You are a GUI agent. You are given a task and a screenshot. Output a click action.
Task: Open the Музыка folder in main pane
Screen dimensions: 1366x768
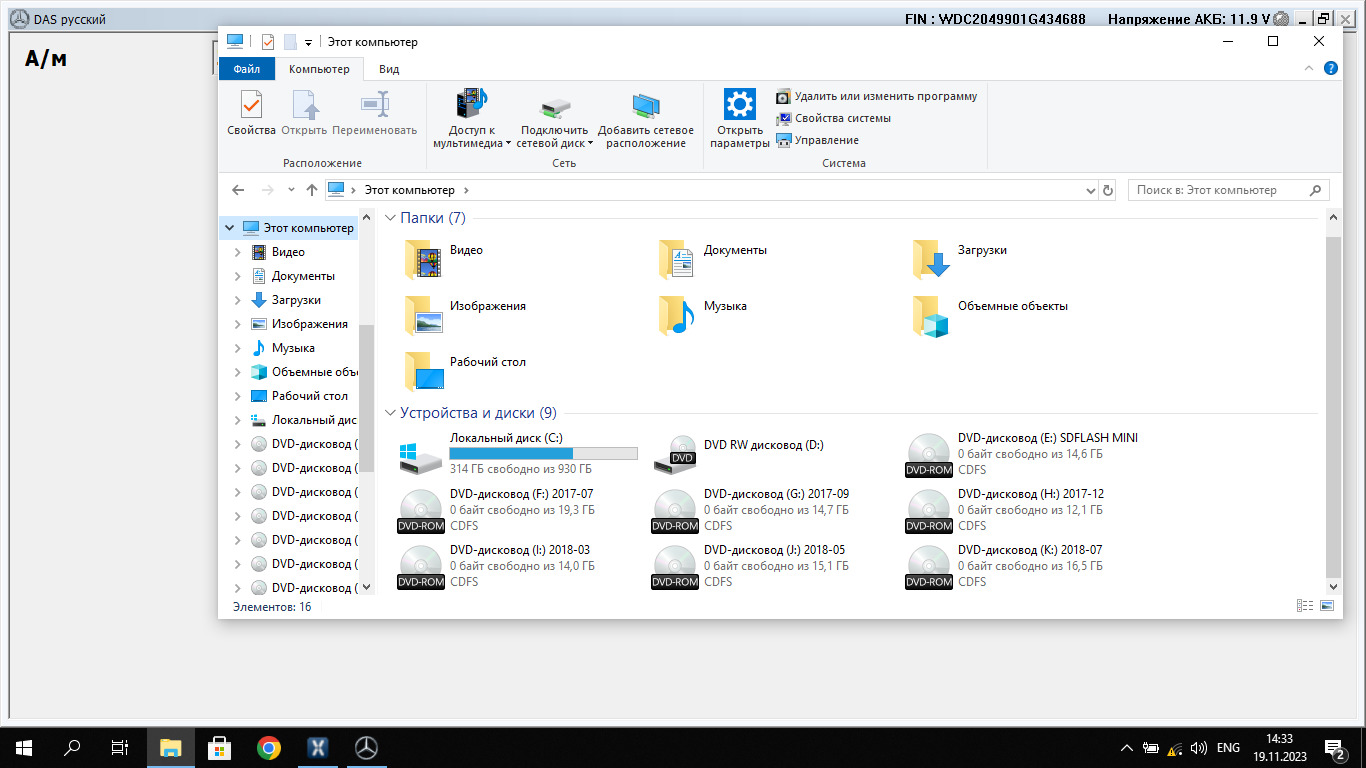pos(676,314)
